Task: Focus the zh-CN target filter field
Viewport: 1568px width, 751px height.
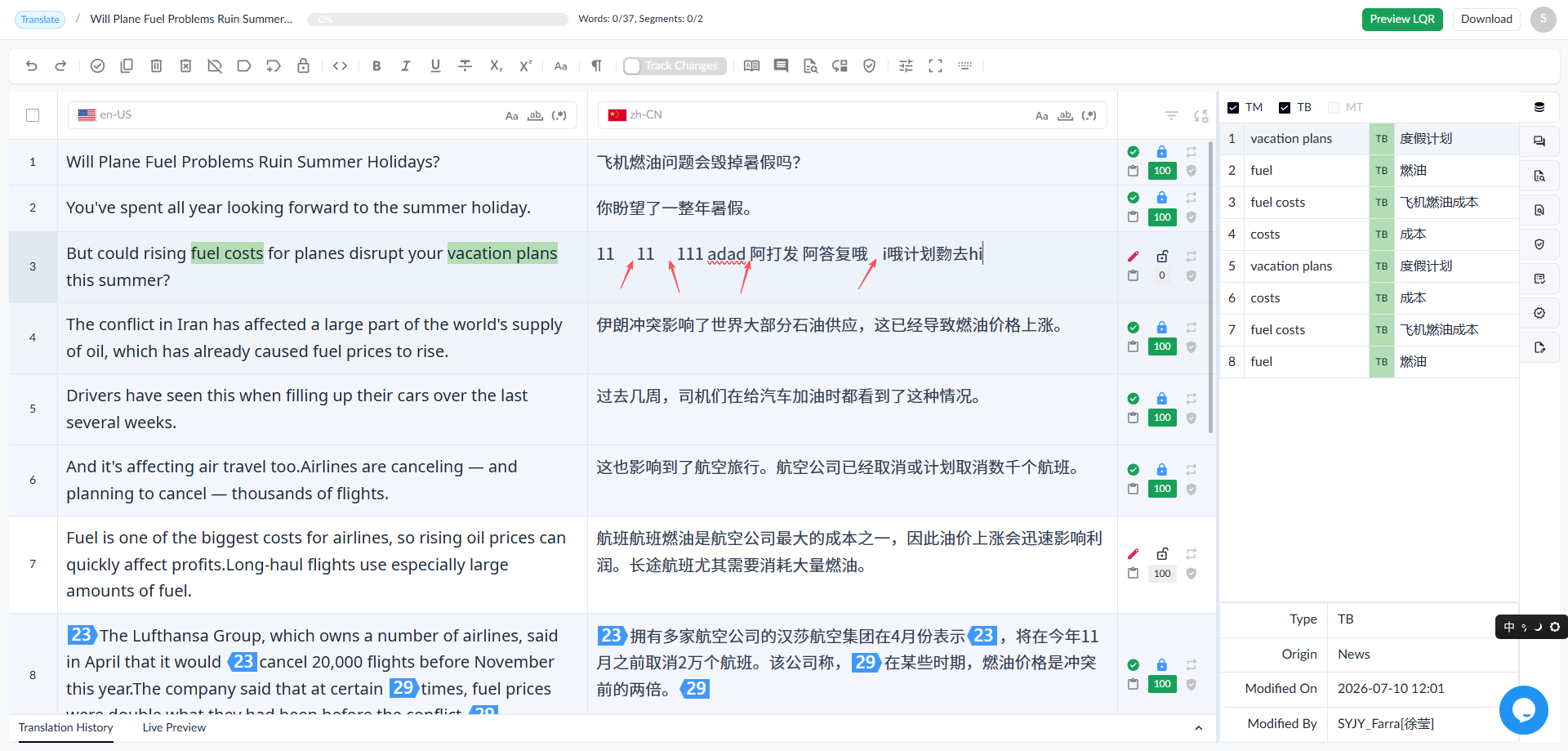Action: point(853,115)
